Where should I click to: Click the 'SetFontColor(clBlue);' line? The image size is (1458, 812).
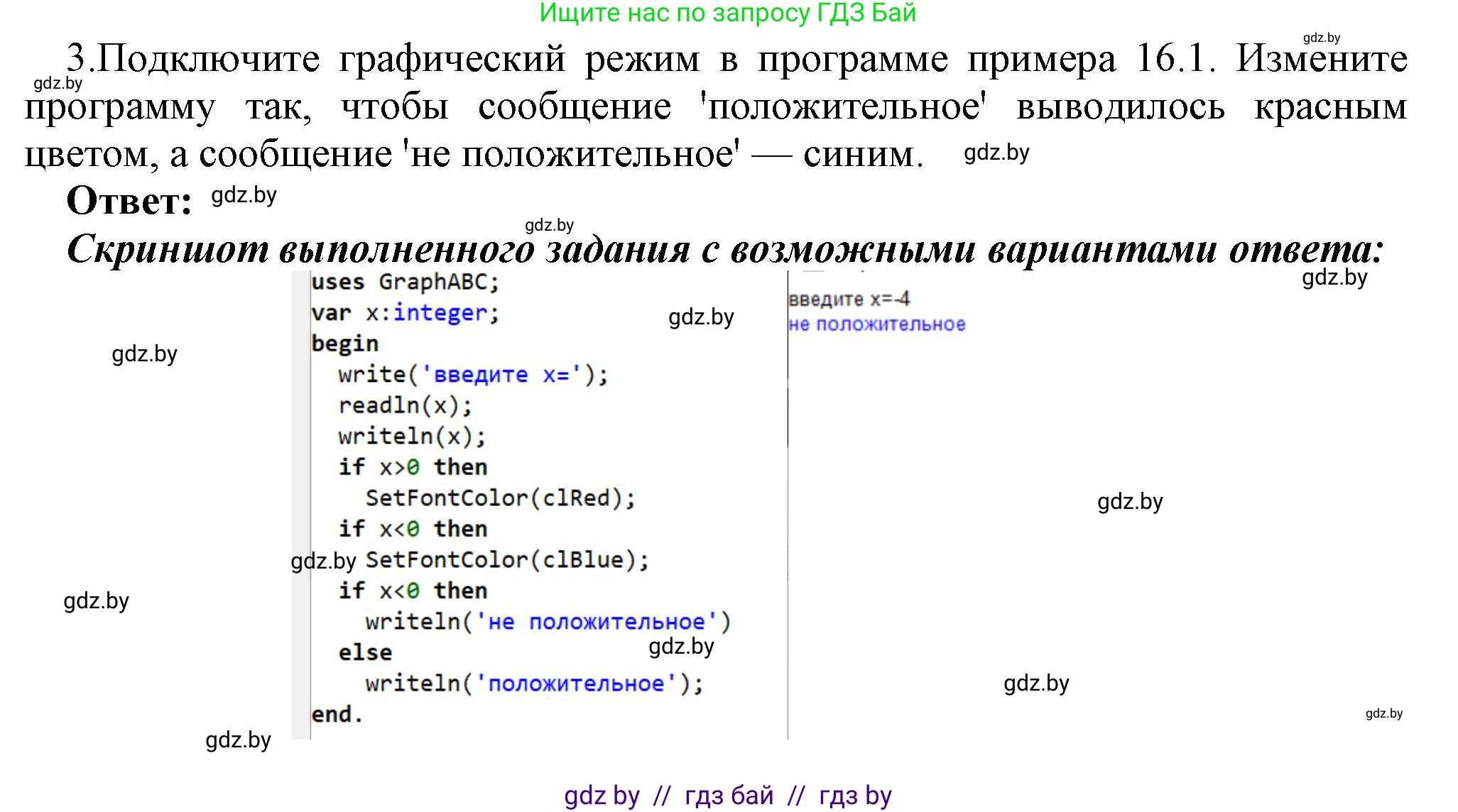[x=507, y=560]
